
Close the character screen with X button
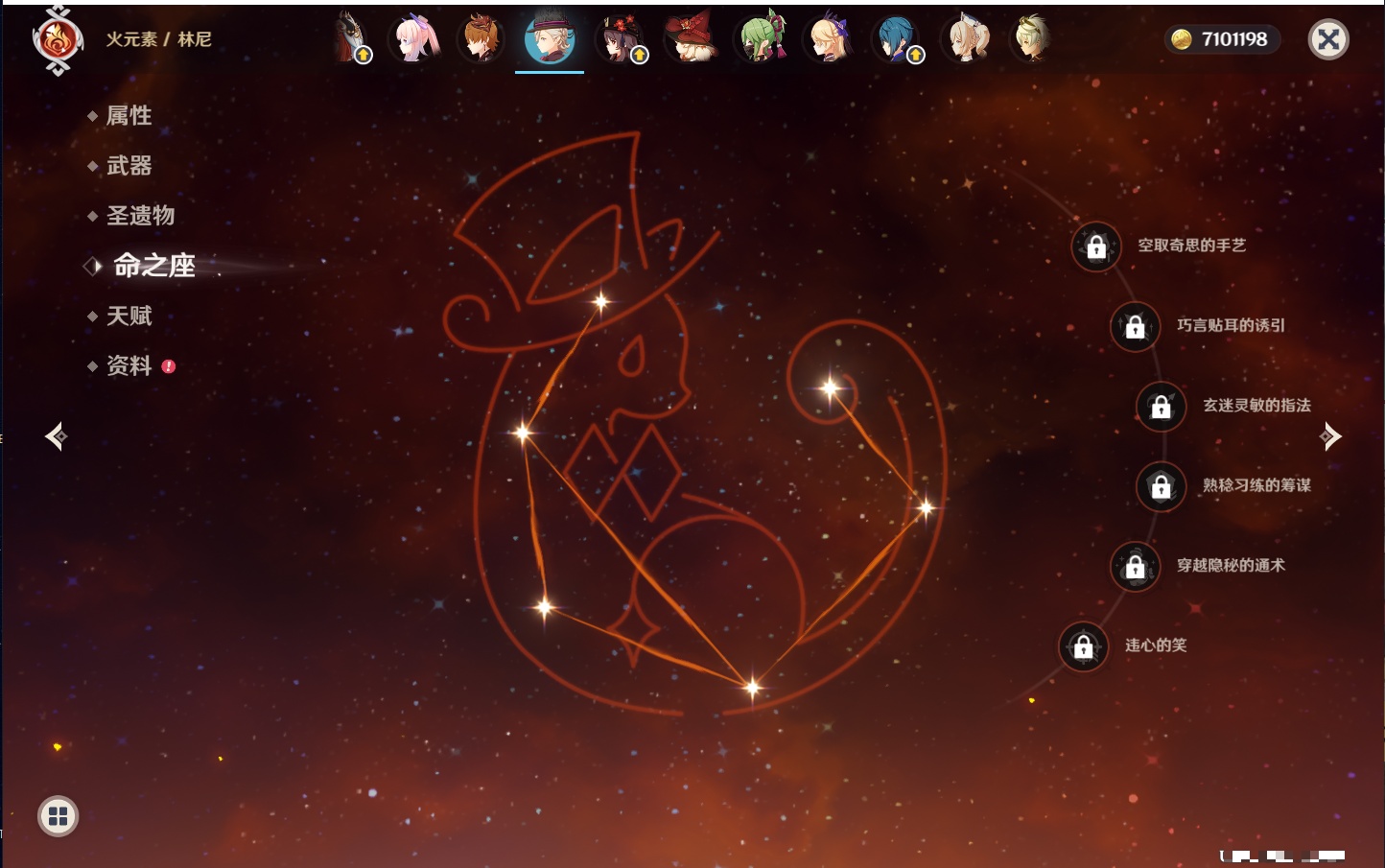coord(1328,39)
